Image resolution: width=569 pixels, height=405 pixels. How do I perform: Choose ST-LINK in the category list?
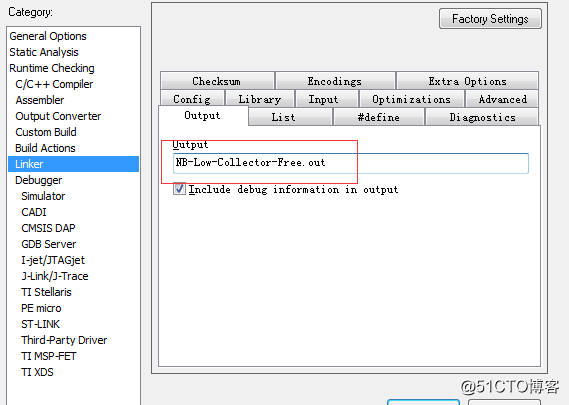coord(40,324)
